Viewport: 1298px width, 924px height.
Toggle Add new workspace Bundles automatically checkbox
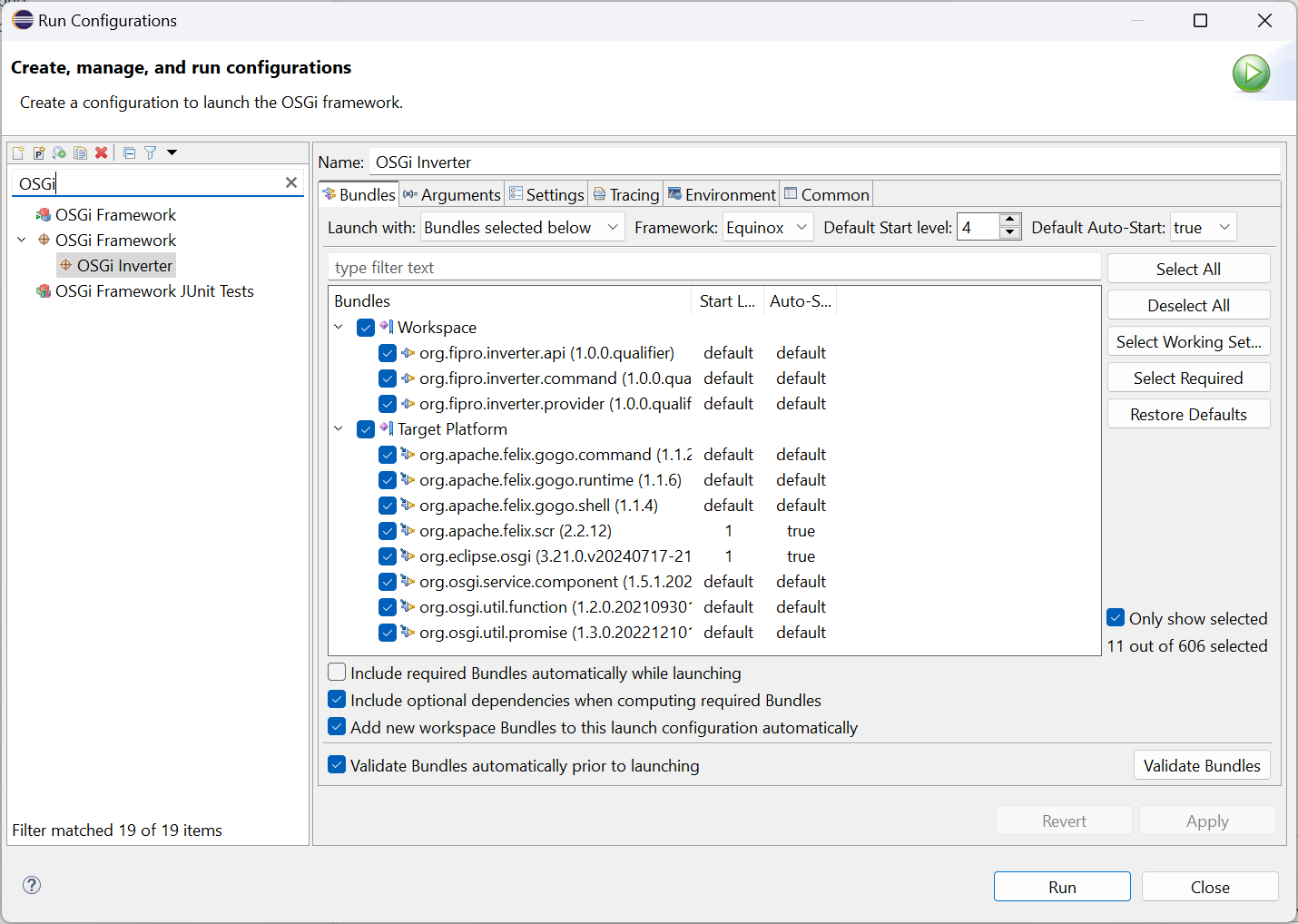click(337, 726)
